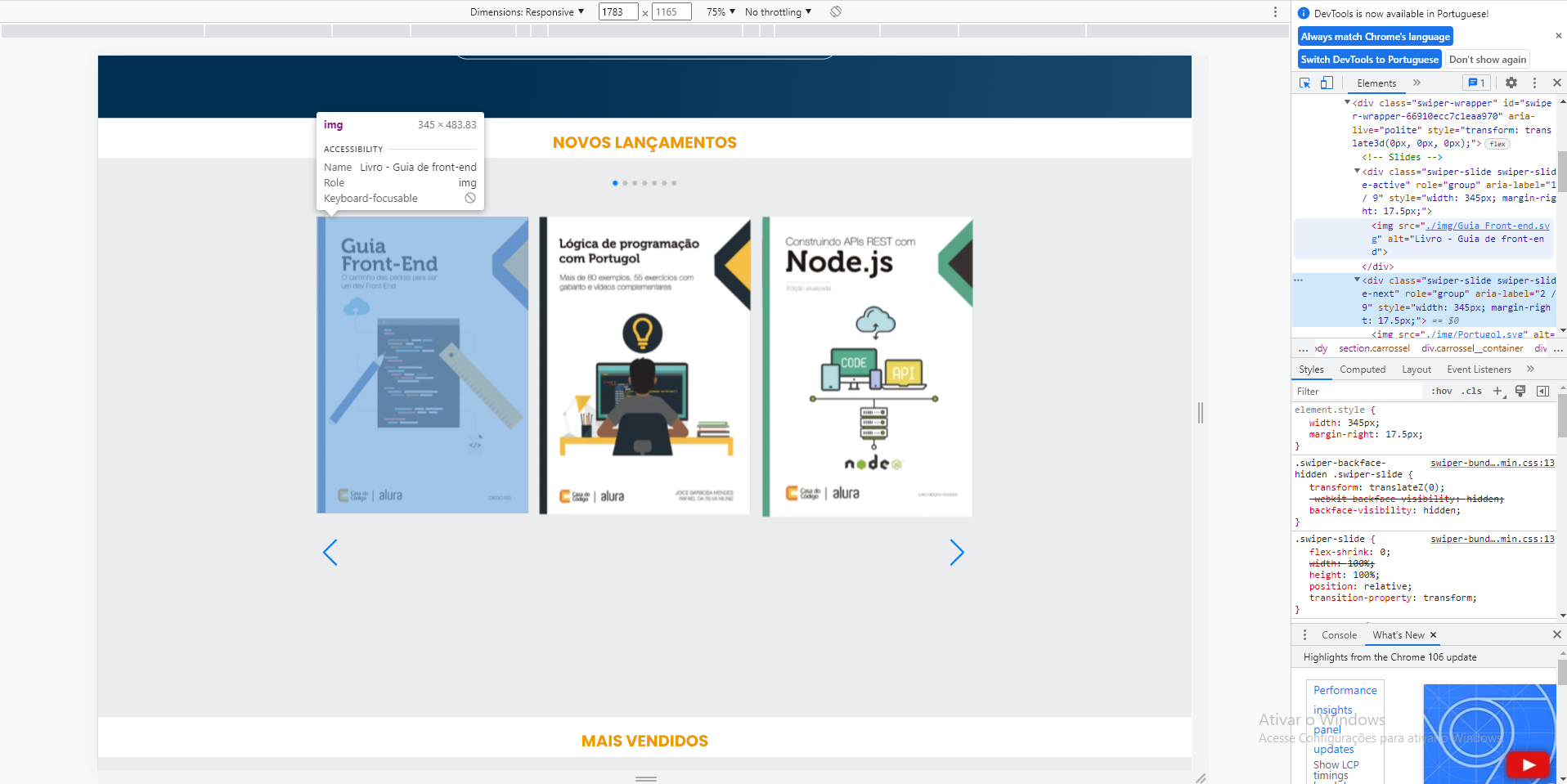The image size is (1567, 784).
Task: Switch to the Styles tab
Action: 1311,370
